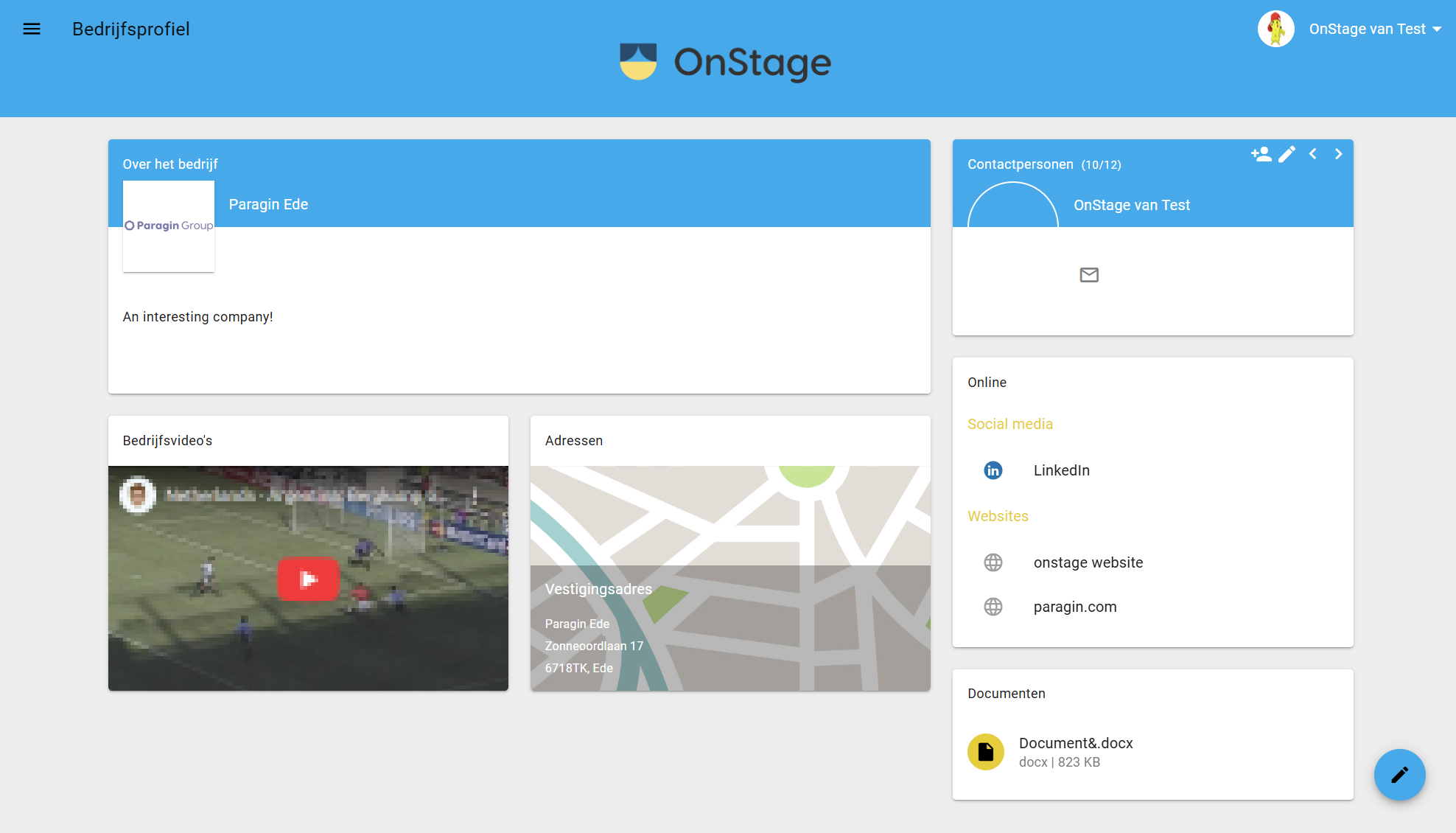Click globe icon for paragin.com
The width and height of the screenshot is (1456, 833).
tap(993, 607)
